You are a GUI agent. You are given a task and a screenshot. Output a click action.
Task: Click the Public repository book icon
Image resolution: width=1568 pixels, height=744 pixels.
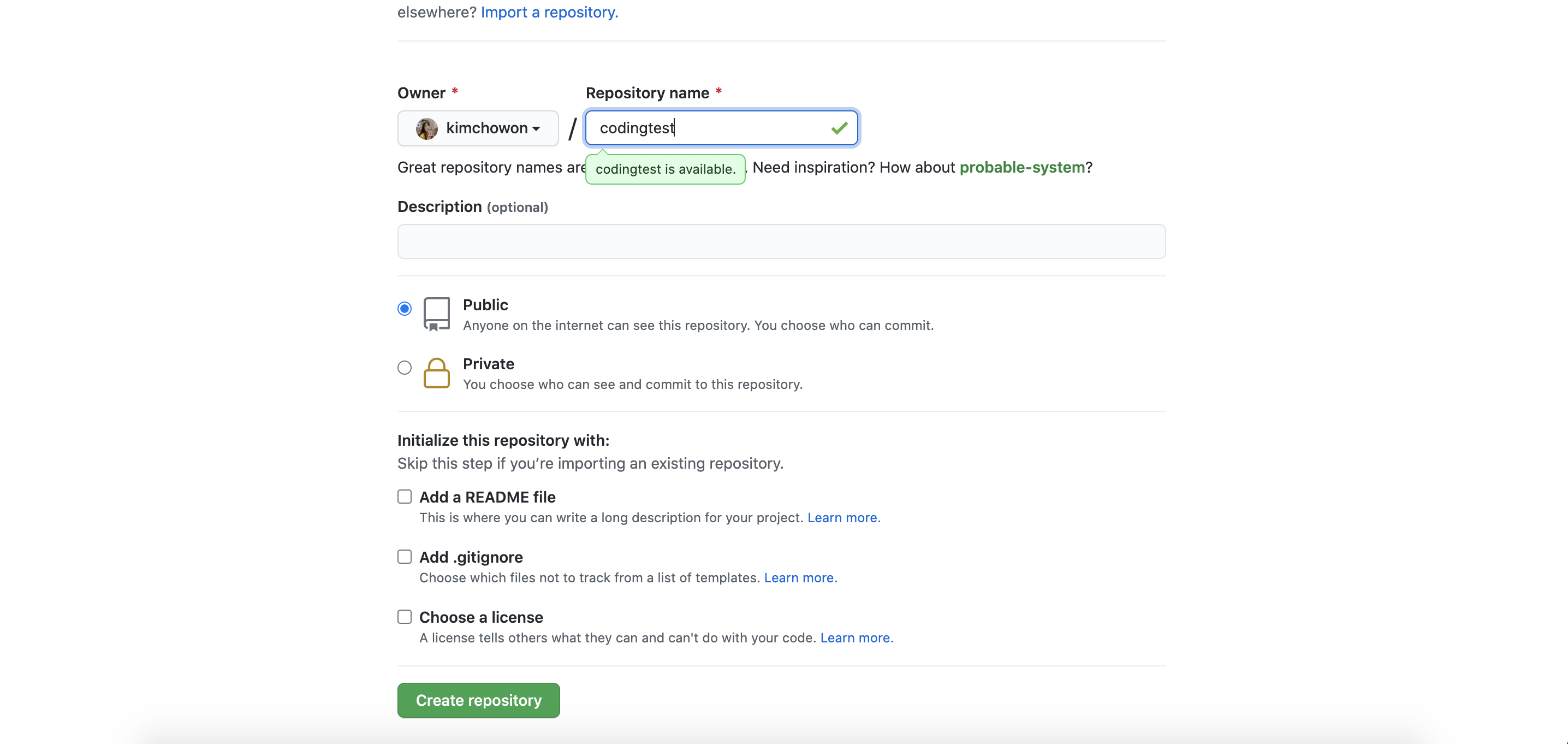436,314
